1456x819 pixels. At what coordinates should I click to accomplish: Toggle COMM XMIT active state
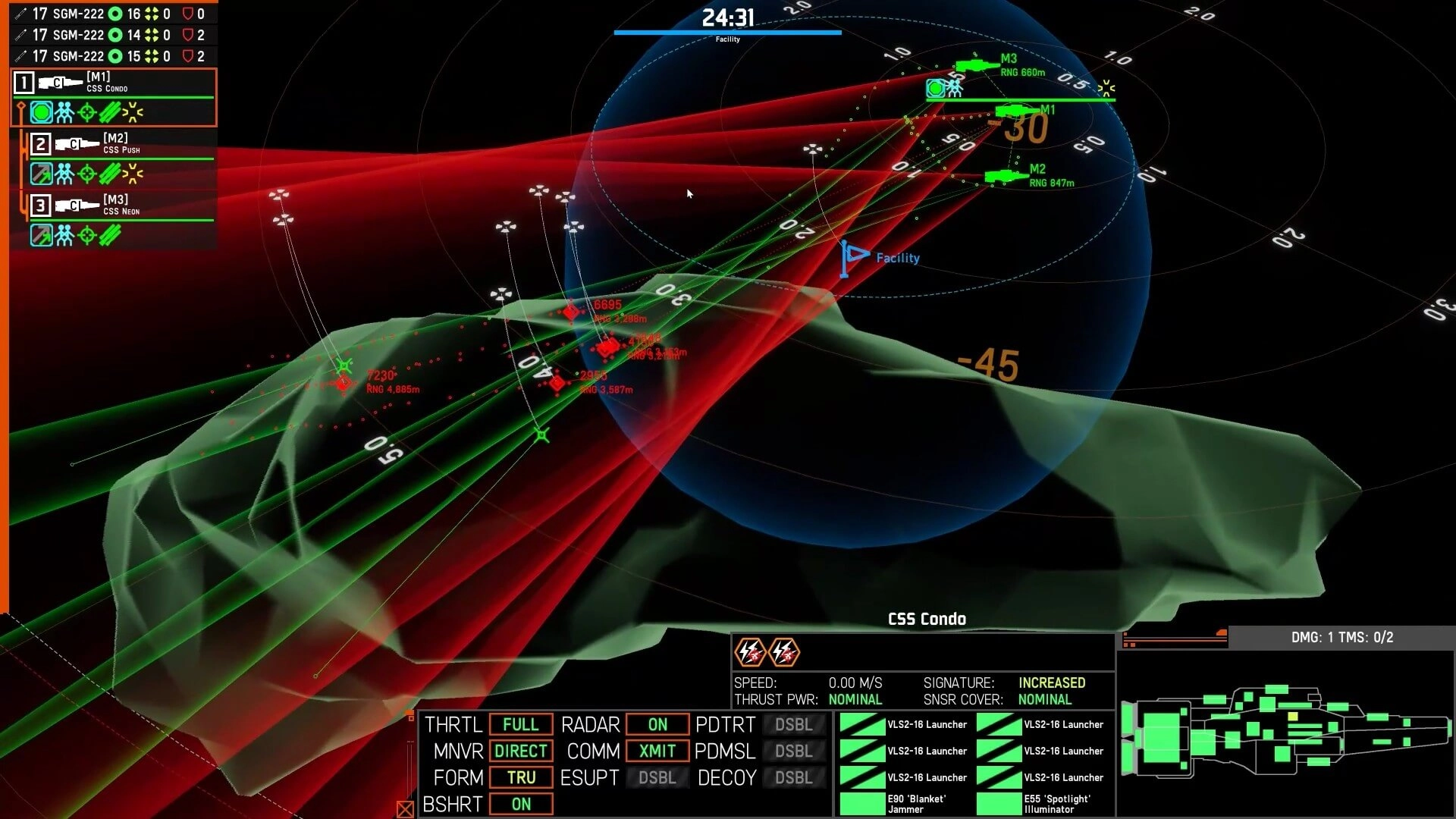pyautogui.click(x=656, y=751)
